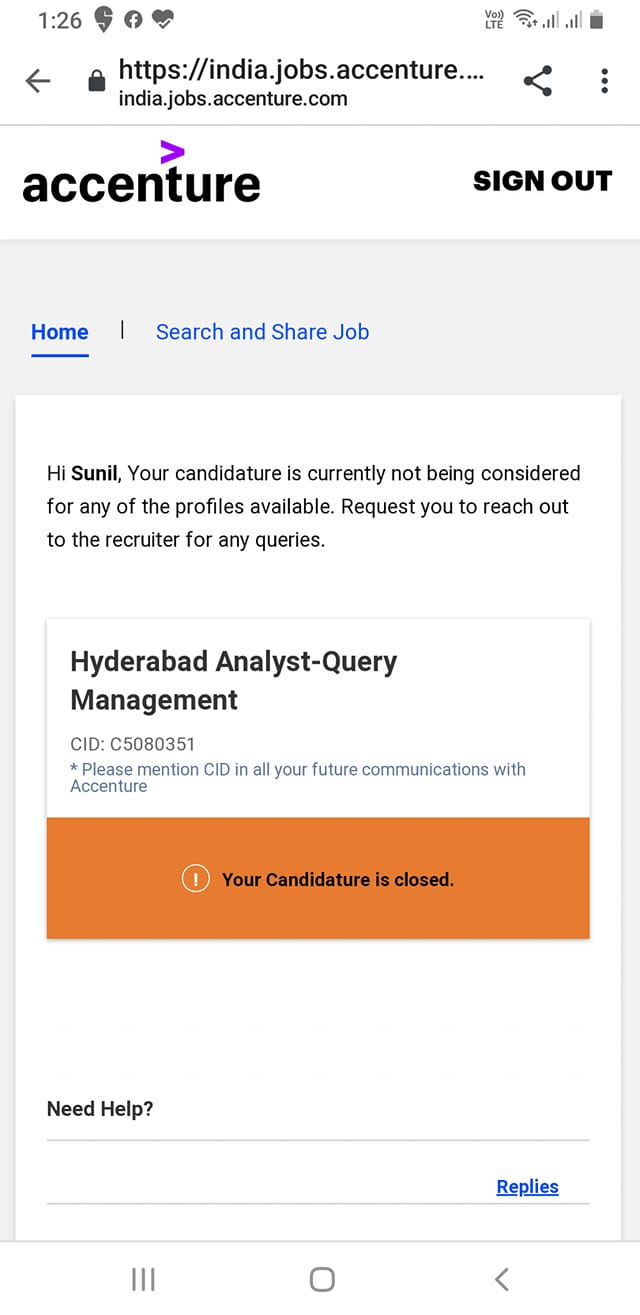Open the Replies link
640x1315 pixels.
(x=527, y=1187)
